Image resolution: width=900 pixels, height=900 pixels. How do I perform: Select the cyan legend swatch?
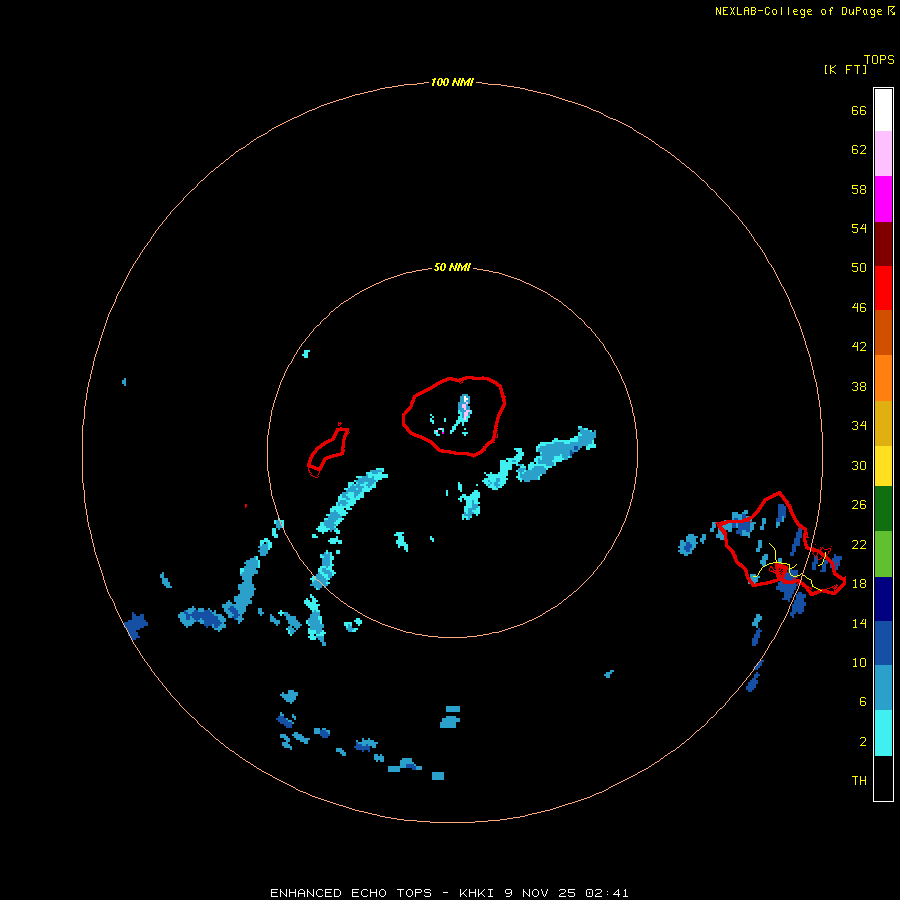click(883, 733)
